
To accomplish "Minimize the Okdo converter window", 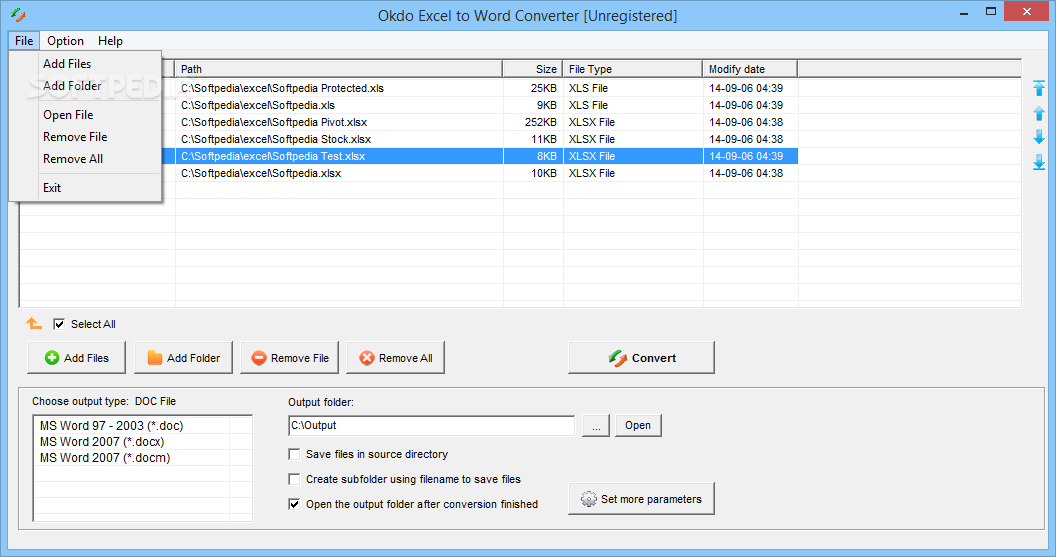I will (x=964, y=12).
